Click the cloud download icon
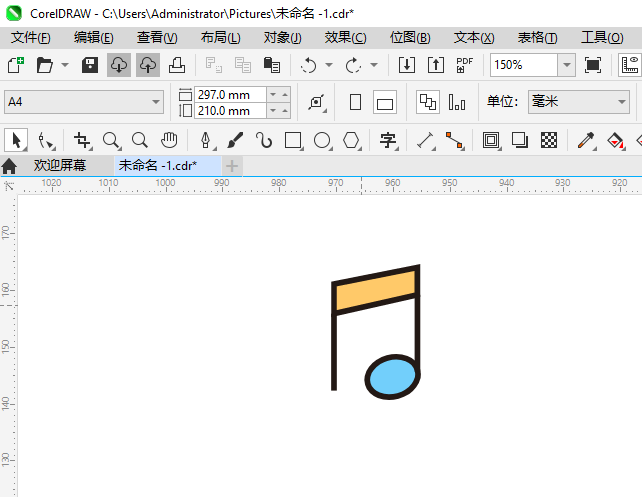 (119, 65)
